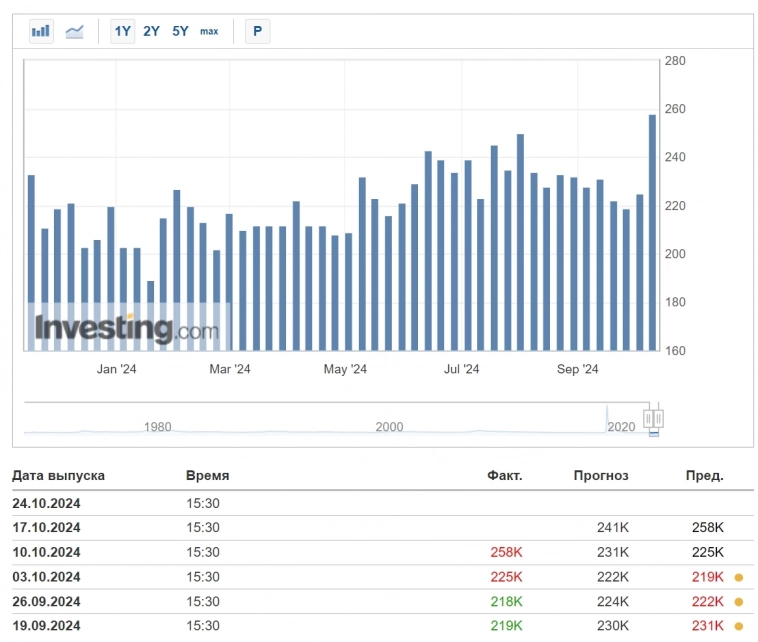Select the 1Y time range

click(122, 31)
